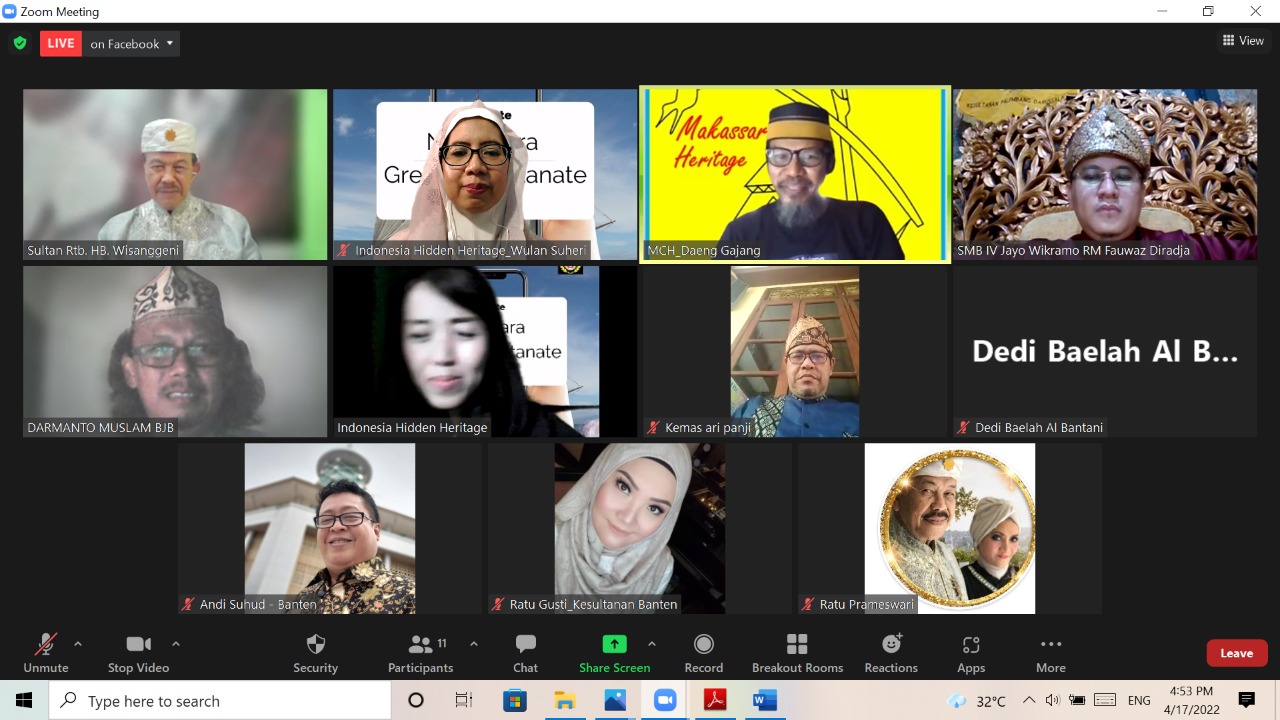Open the Reactions menu
Image resolution: width=1280 pixels, height=720 pixels.
pos(891,653)
